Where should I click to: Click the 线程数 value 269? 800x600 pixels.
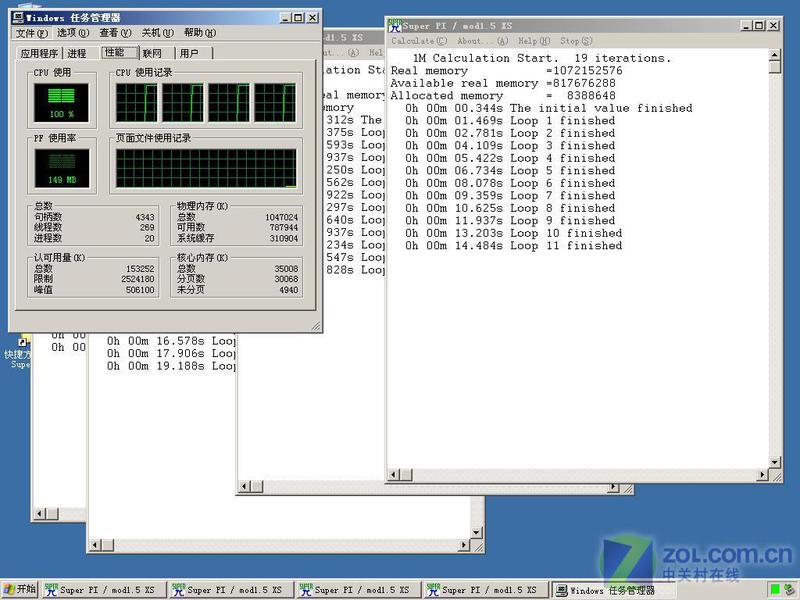147,228
